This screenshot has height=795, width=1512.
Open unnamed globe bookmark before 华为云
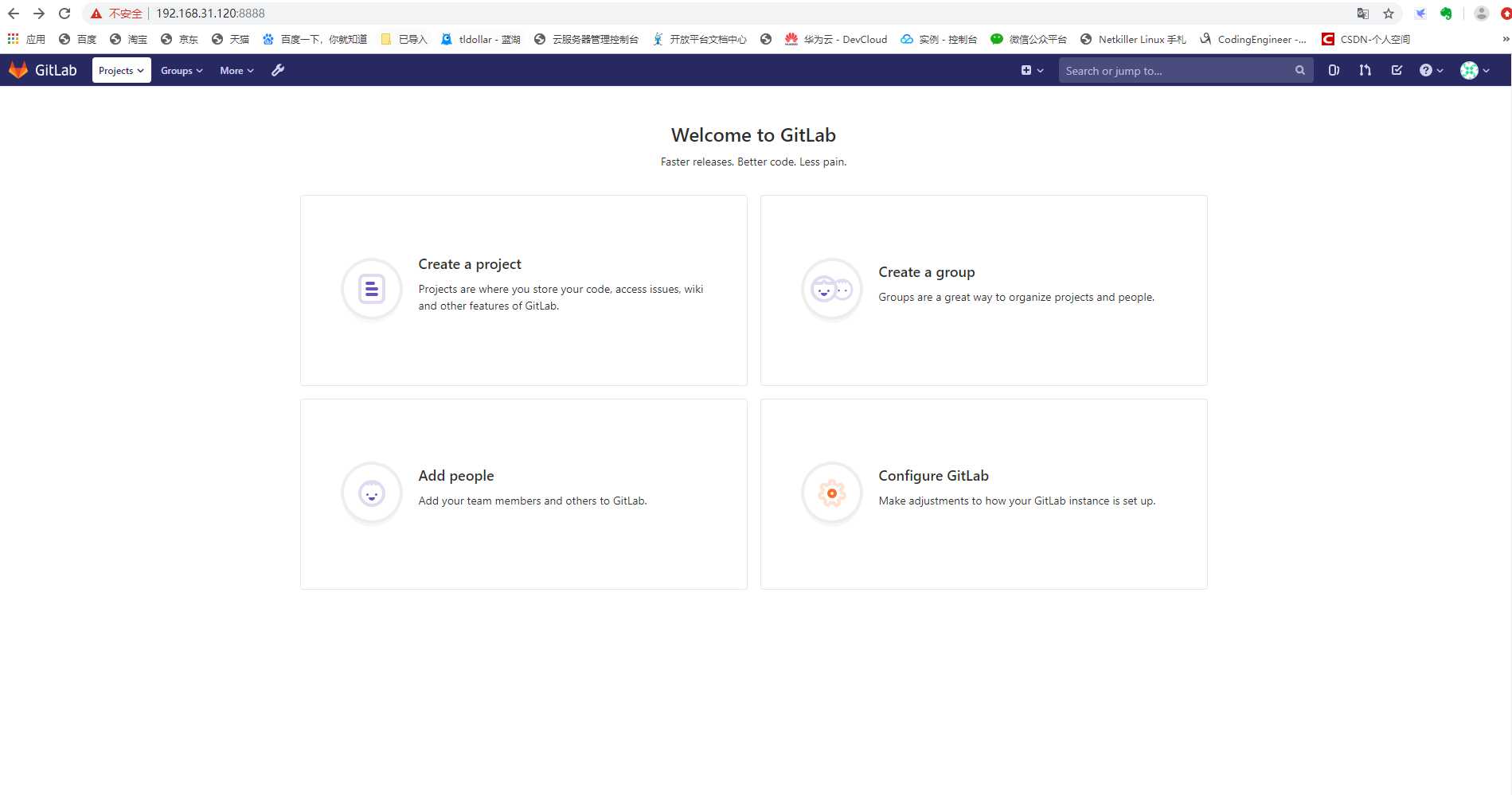[x=766, y=39]
